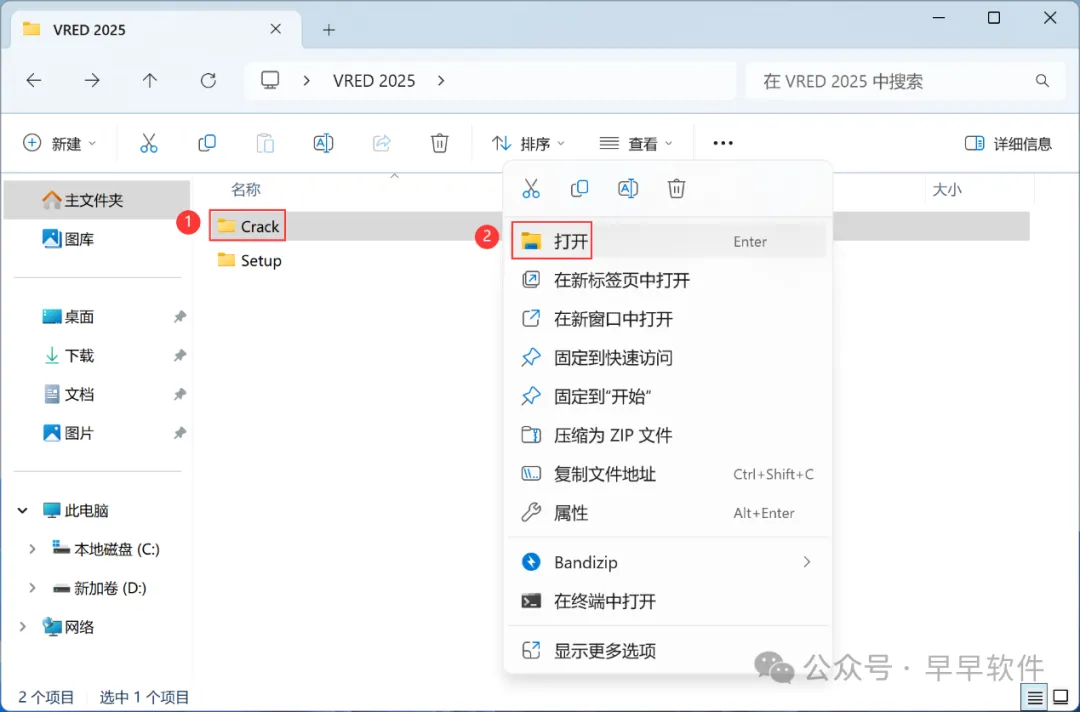Open the Bandizip submenu
The height and width of the screenshot is (712, 1080).
(x=668, y=562)
